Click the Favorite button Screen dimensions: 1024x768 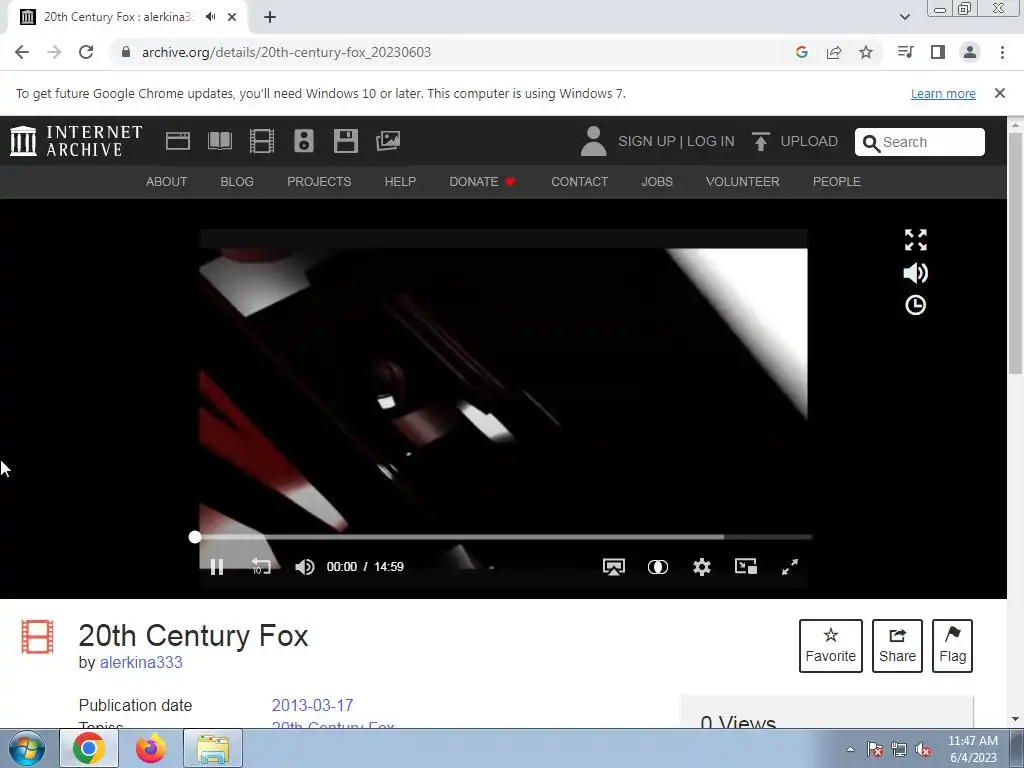click(831, 646)
